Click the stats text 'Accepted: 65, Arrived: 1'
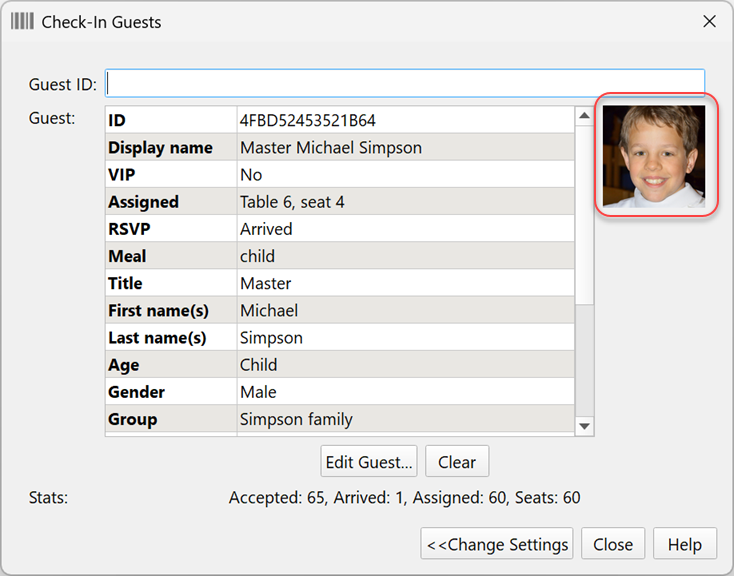734x576 pixels. point(316,497)
